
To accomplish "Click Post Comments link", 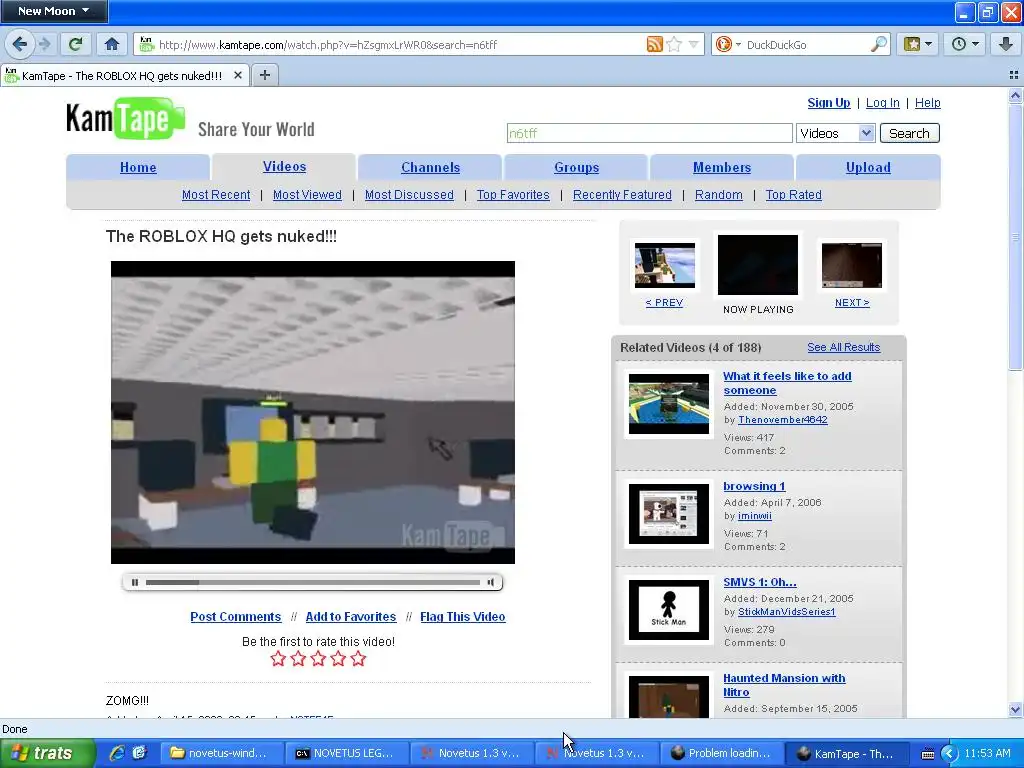I will [x=236, y=616].
